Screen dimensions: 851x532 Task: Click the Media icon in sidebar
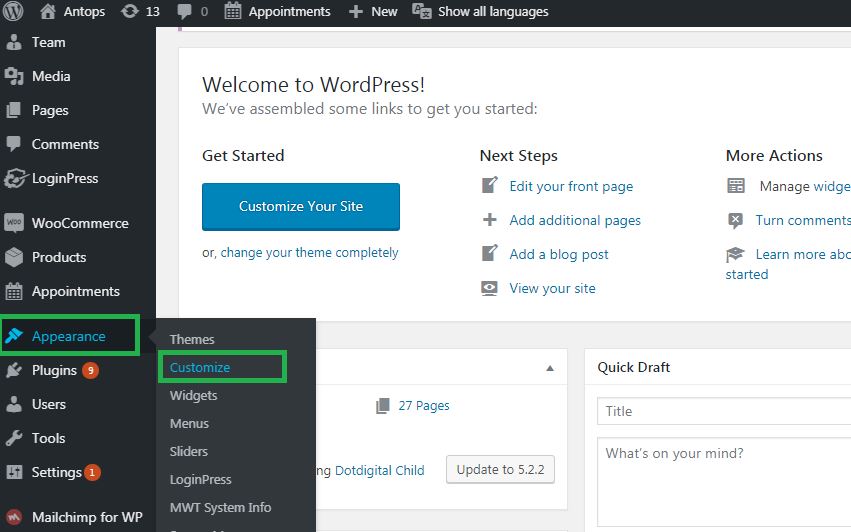14,77
